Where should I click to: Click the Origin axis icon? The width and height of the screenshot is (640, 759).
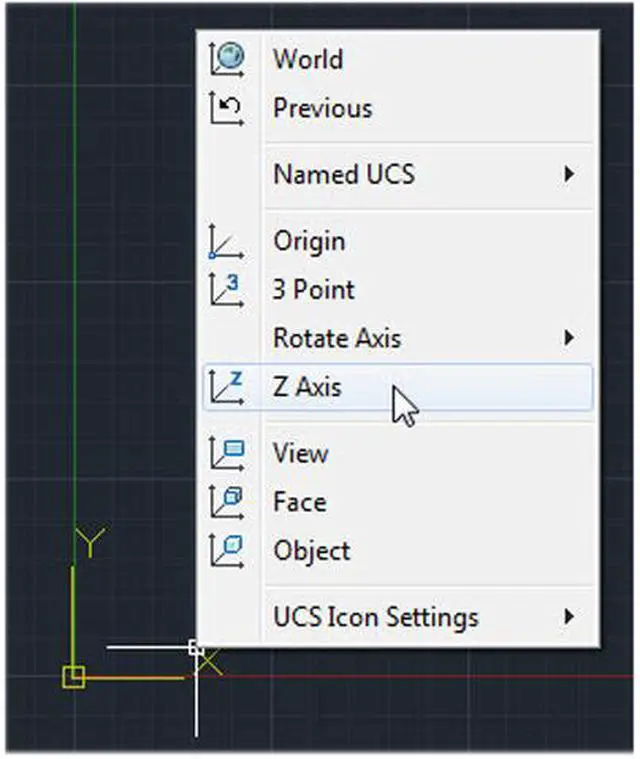(227, 241)
